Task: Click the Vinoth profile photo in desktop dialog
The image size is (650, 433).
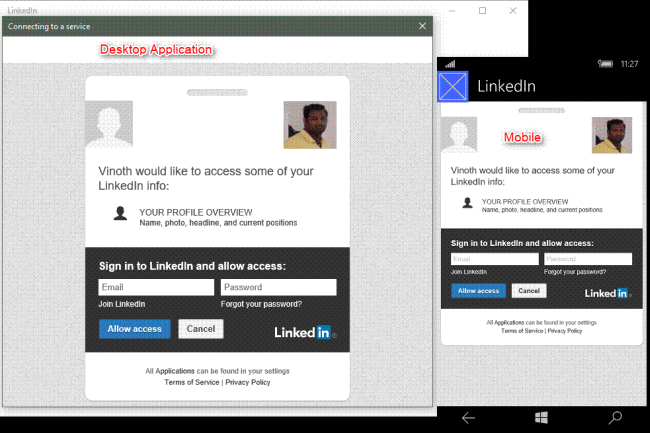Action: (310, 125)
